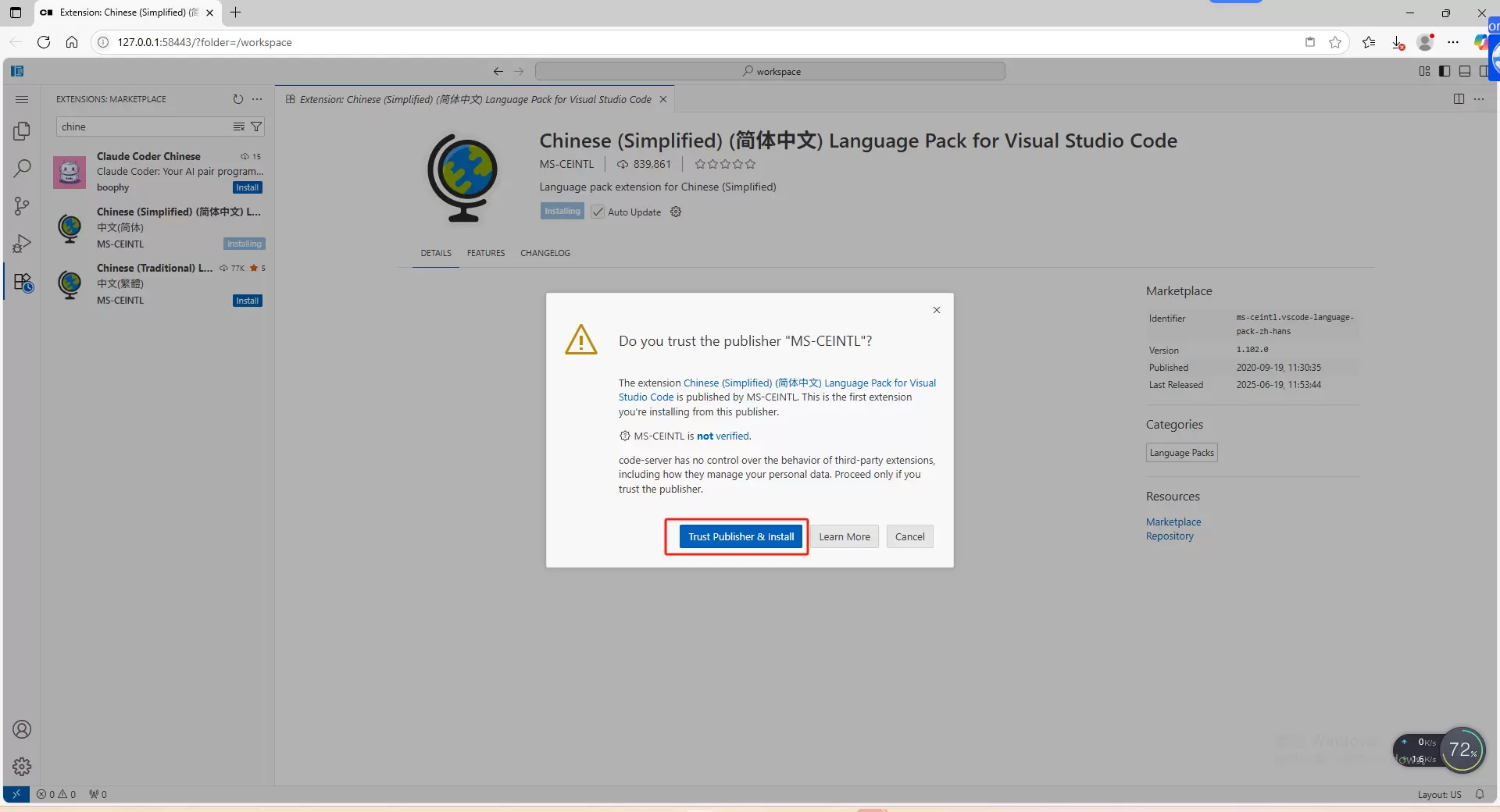1500x812 pixels.
Task: Switch to the Features tab
Action: tap(485, 253)
